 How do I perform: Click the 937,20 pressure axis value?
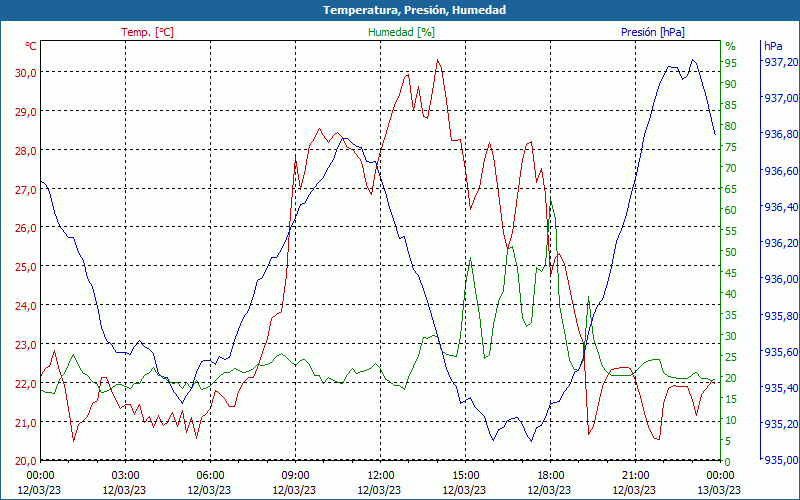[x=781, y=62]
